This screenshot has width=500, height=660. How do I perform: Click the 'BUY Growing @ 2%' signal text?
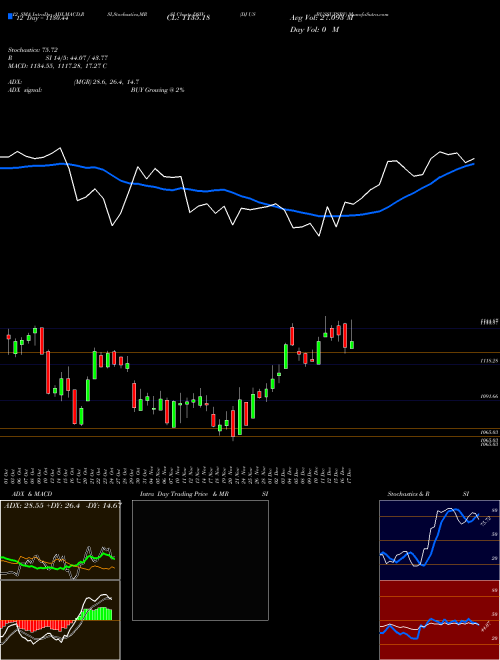pos(157,90)
